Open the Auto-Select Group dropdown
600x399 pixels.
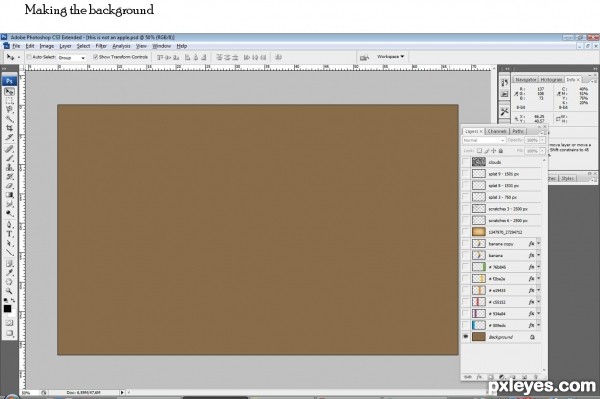pyautogui.click(x=72, y=57)
